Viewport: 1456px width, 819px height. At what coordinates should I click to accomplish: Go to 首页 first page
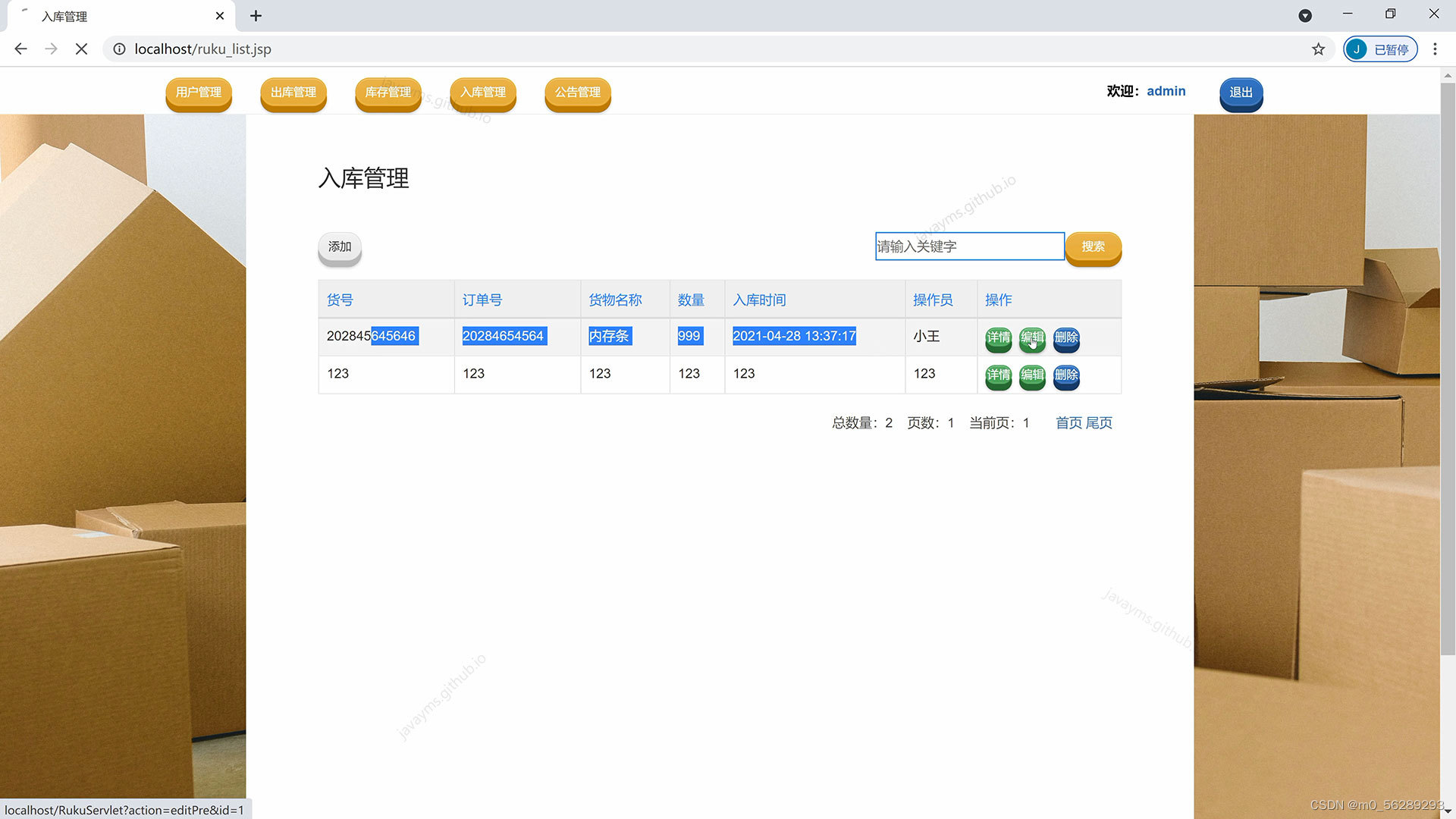(x=1068, y=423)
